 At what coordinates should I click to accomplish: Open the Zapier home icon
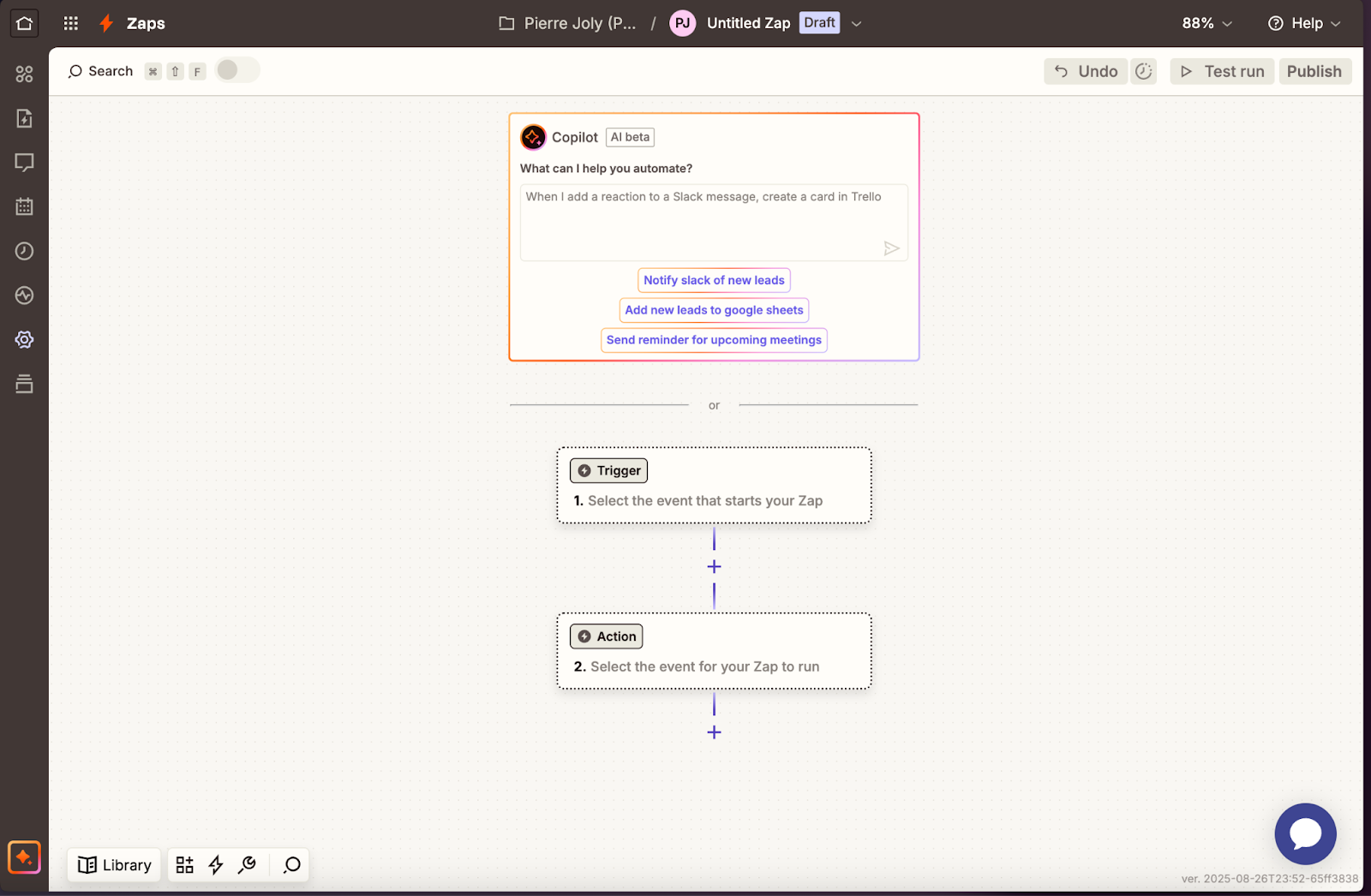[x=24, y=23]
